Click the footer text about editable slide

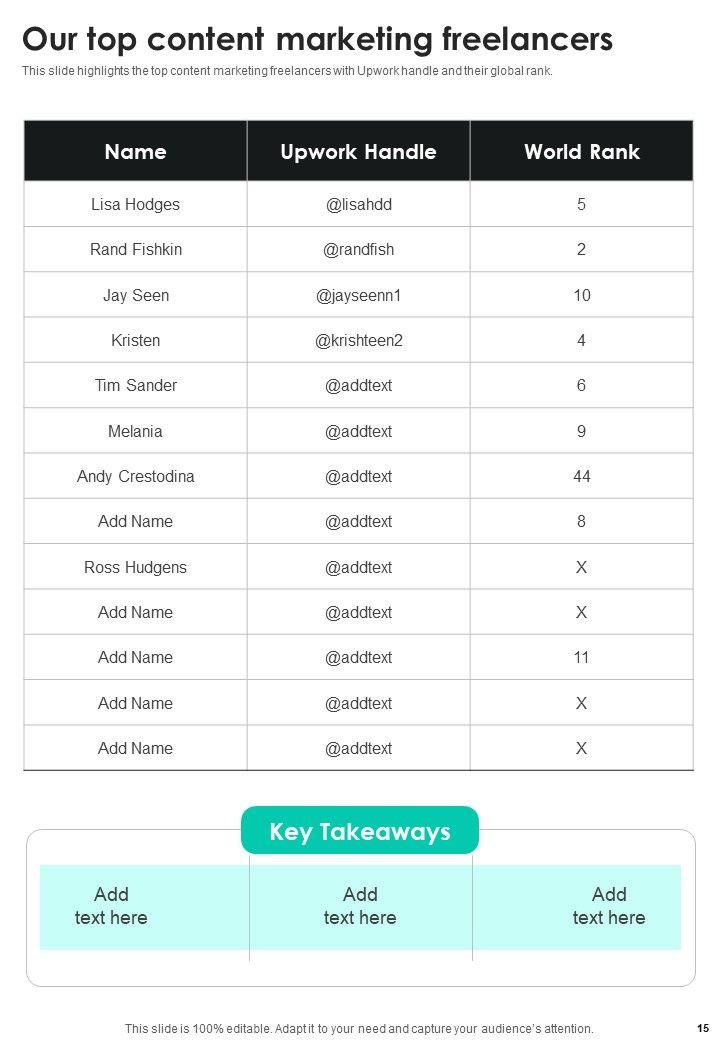[x=359, y=1028]
